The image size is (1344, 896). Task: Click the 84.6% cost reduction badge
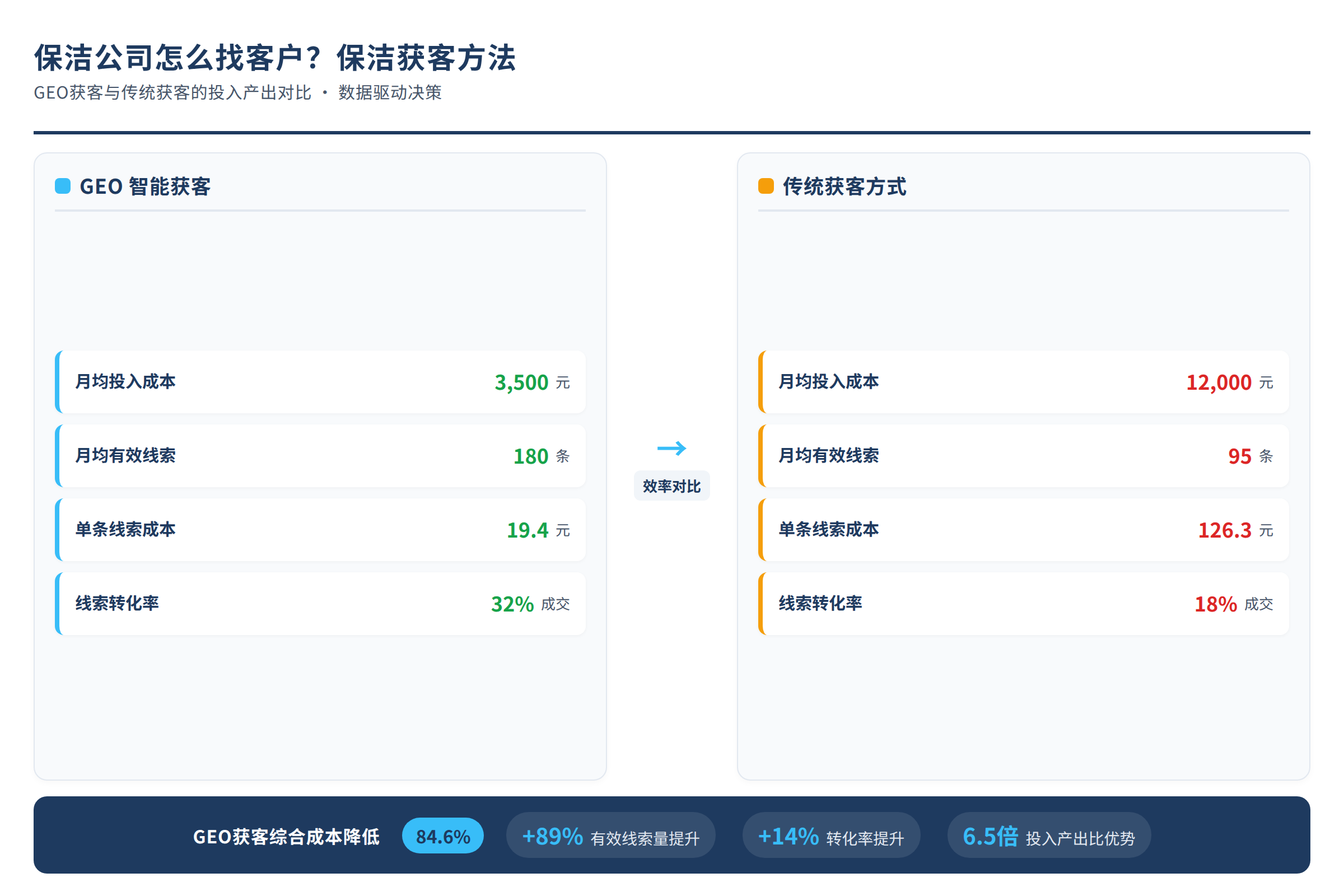443,836
